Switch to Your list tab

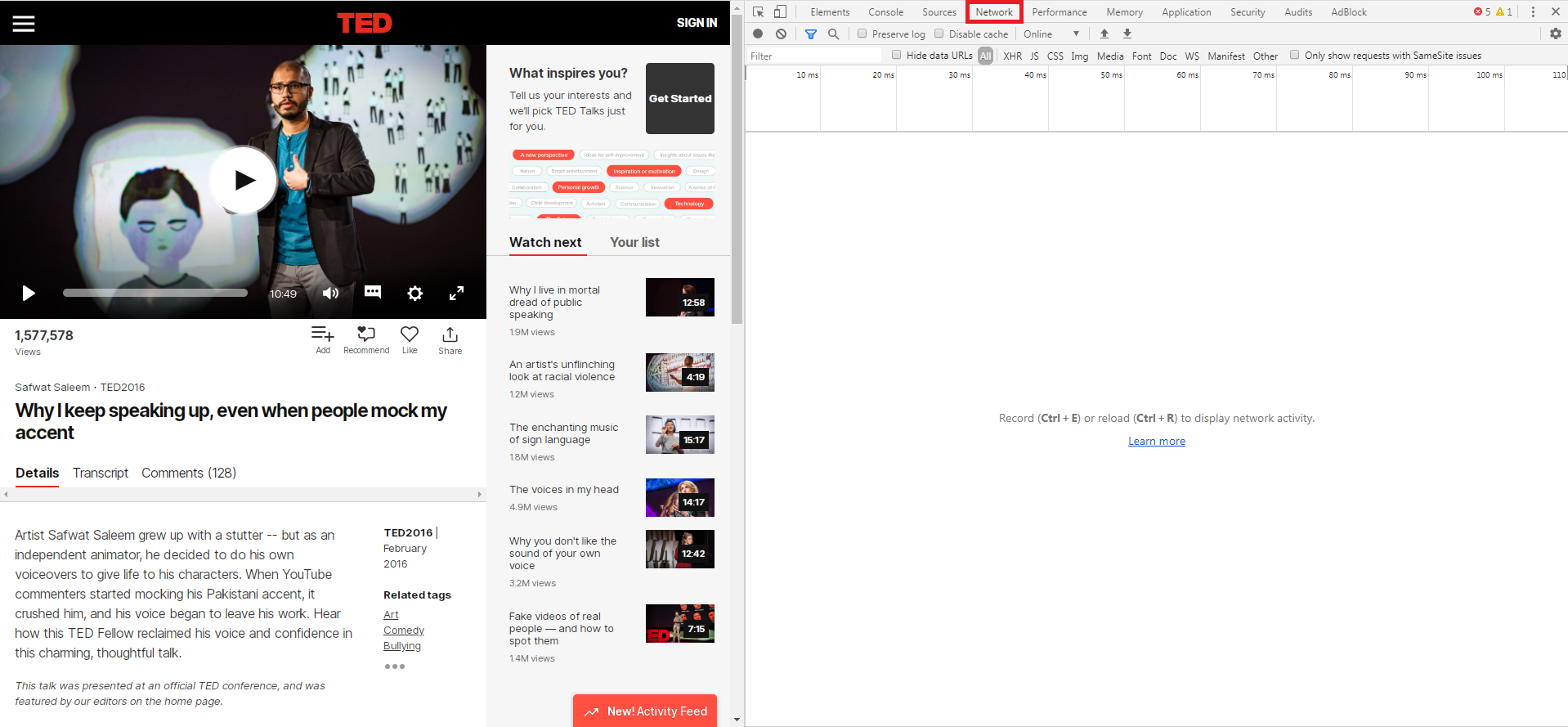coord(634,242)
